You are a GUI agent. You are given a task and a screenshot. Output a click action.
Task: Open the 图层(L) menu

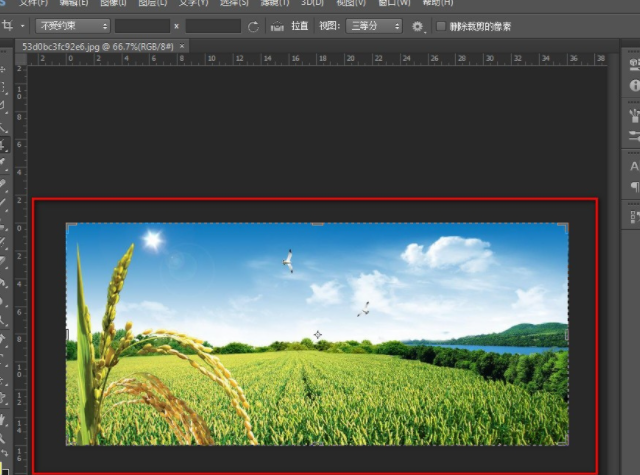[152, 3]
